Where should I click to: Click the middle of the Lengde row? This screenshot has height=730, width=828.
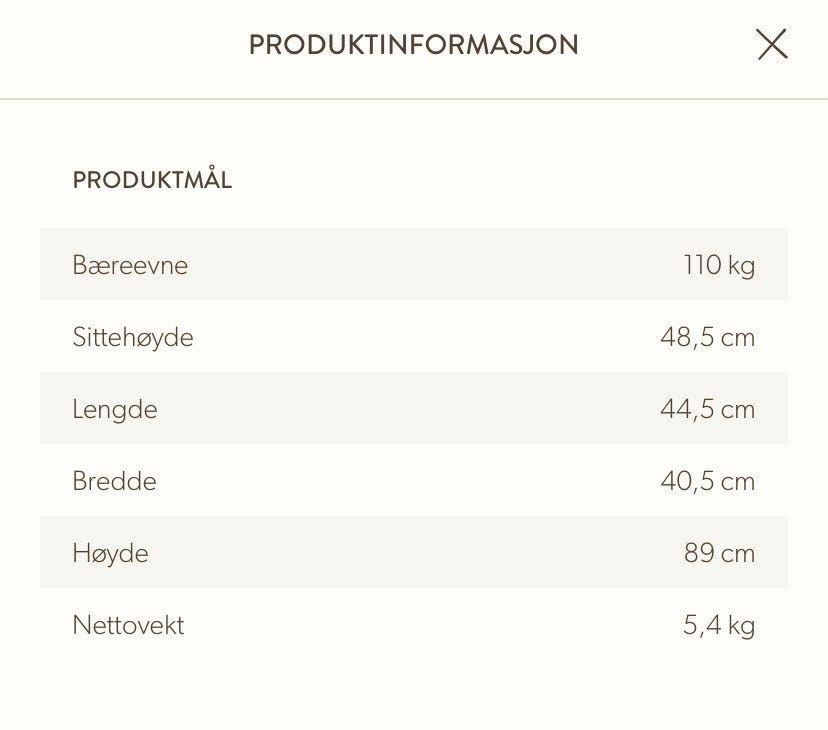[x=414, y=408]
